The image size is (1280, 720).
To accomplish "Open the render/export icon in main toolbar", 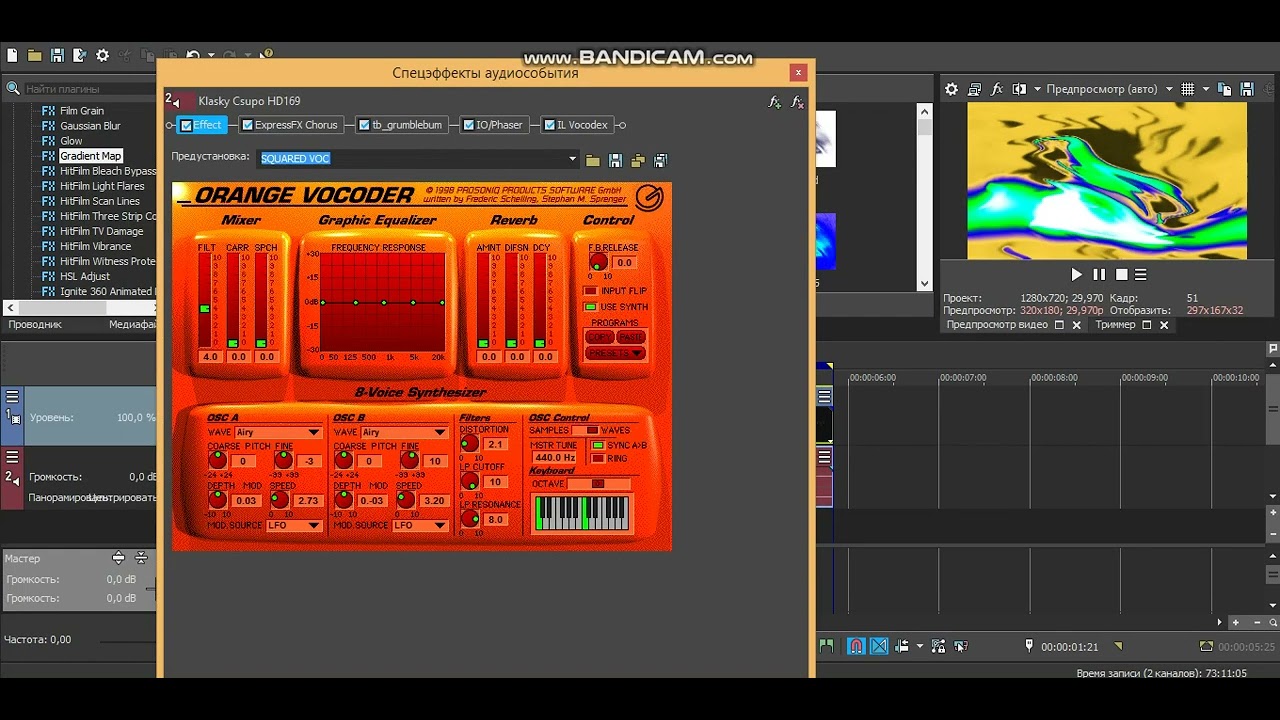I will coord(79,56).
